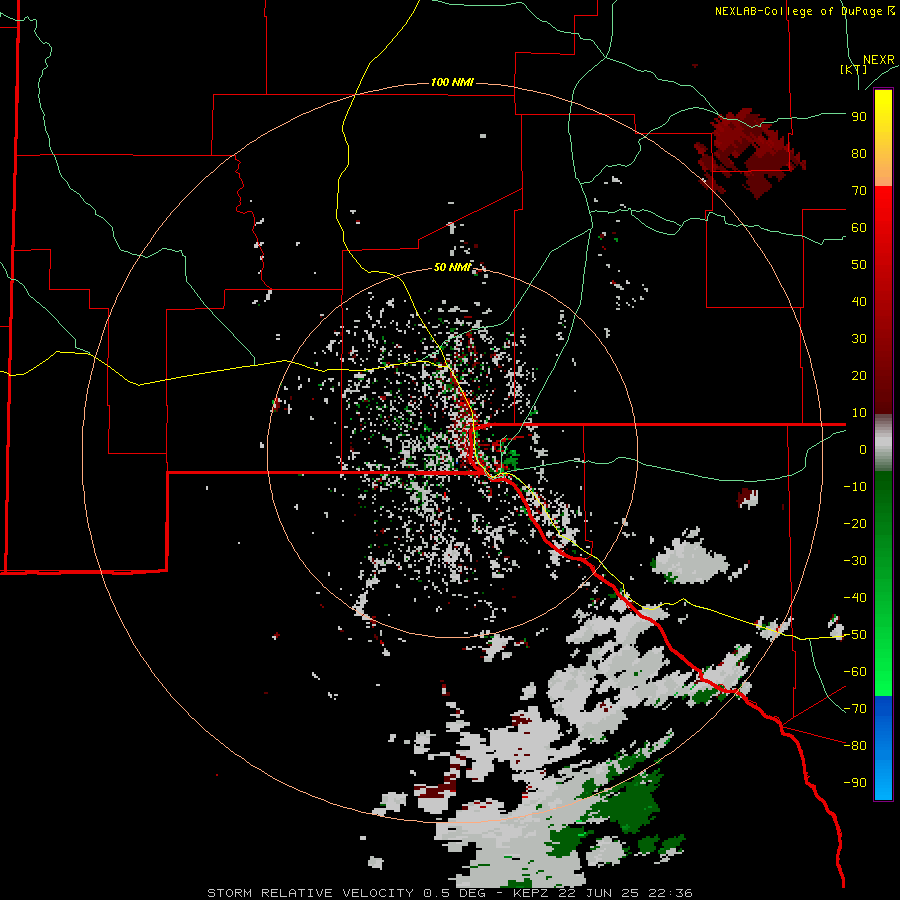Screen dimensions: 900x900
Task: Select the light blue color bar segment near -90
Action: point(883,778)
